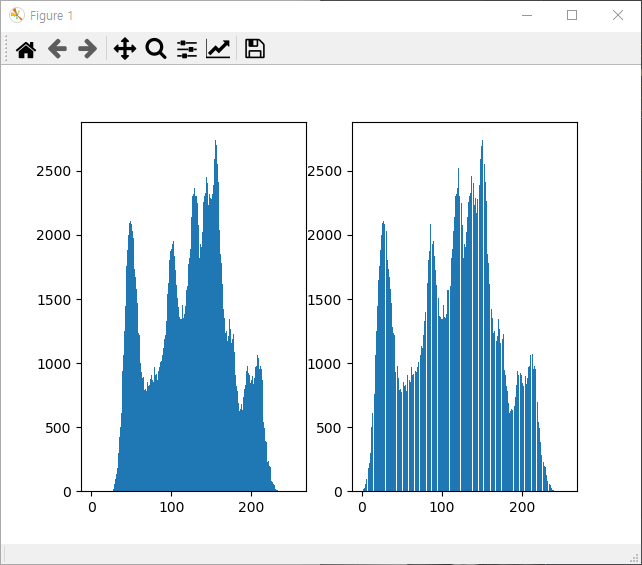Click inside the right histogram plot
642x565 pixels.
[465, 307]
